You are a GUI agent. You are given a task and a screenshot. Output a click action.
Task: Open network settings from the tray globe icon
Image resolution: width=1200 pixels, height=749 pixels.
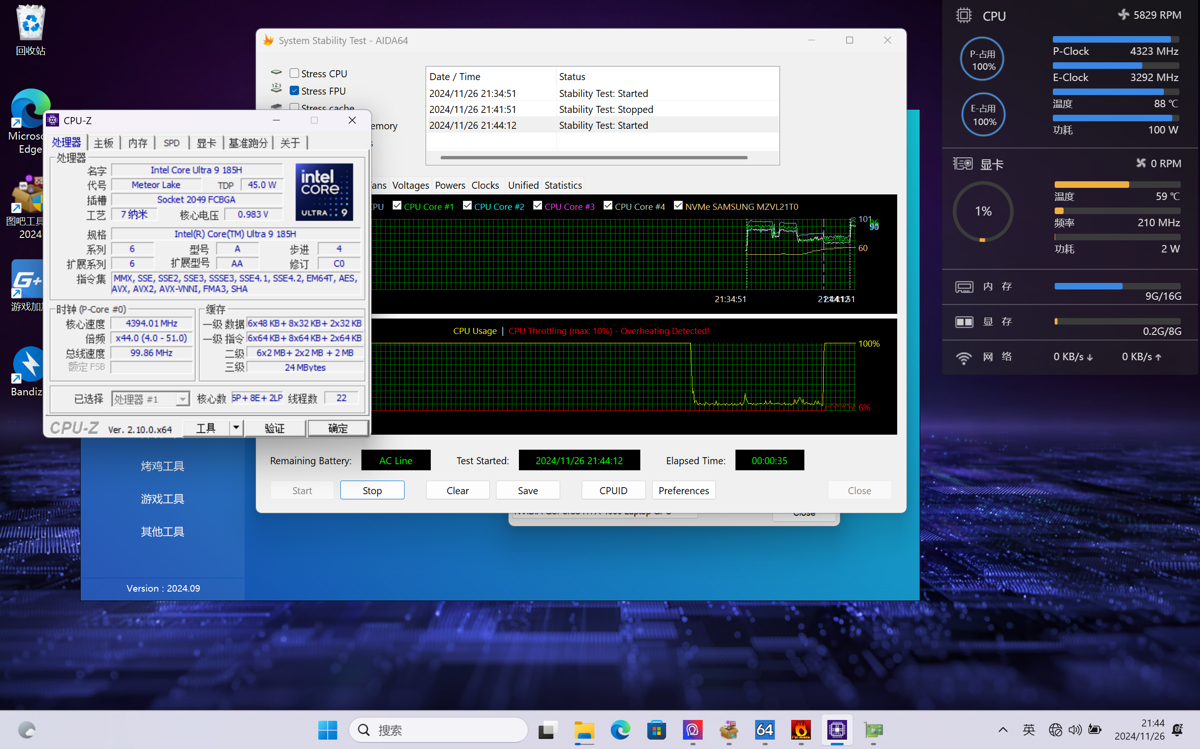(x=1055, y=730)
